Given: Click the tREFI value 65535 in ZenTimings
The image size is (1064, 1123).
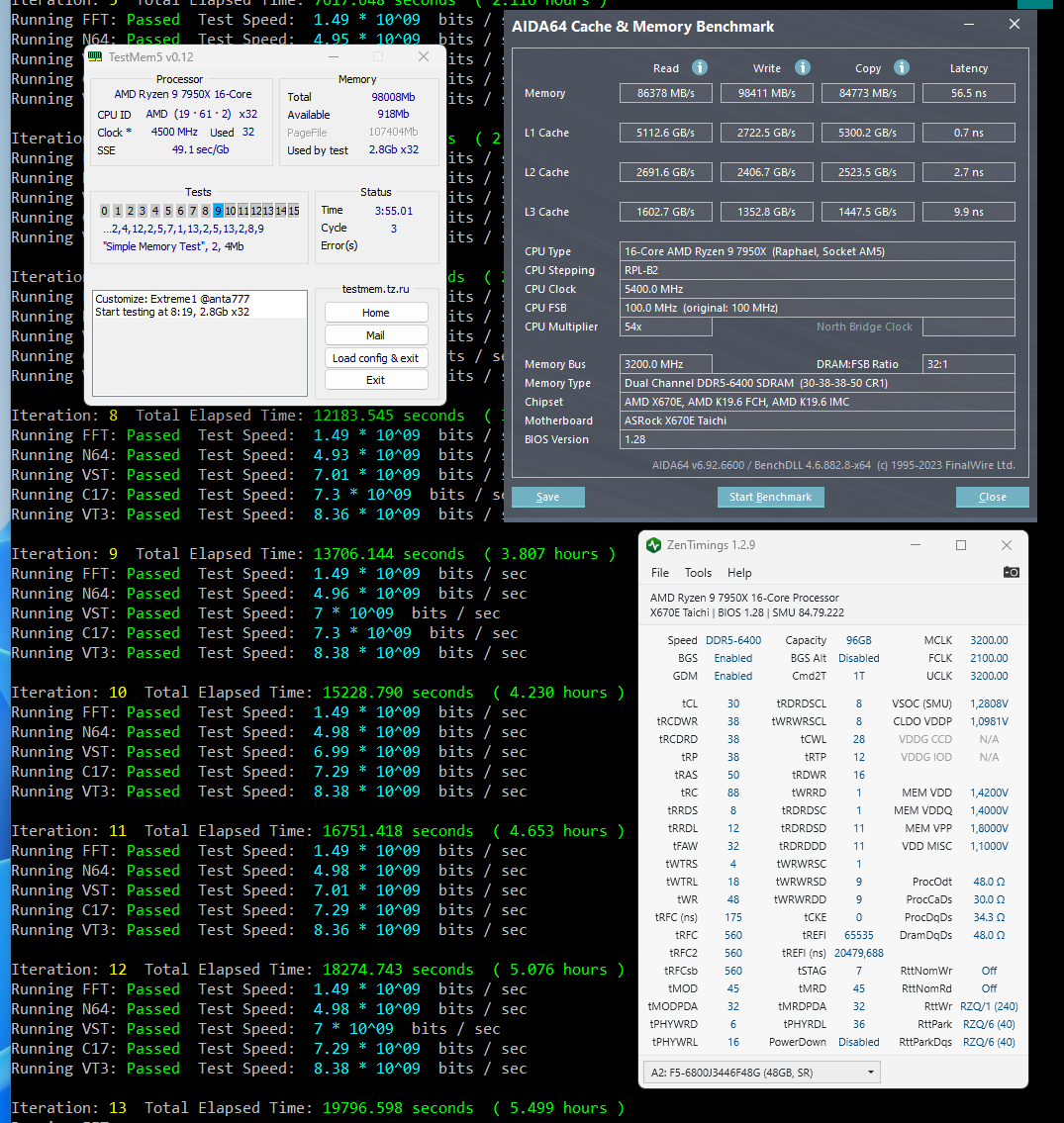Looking at the screenshot, I should tap(858, 935).
